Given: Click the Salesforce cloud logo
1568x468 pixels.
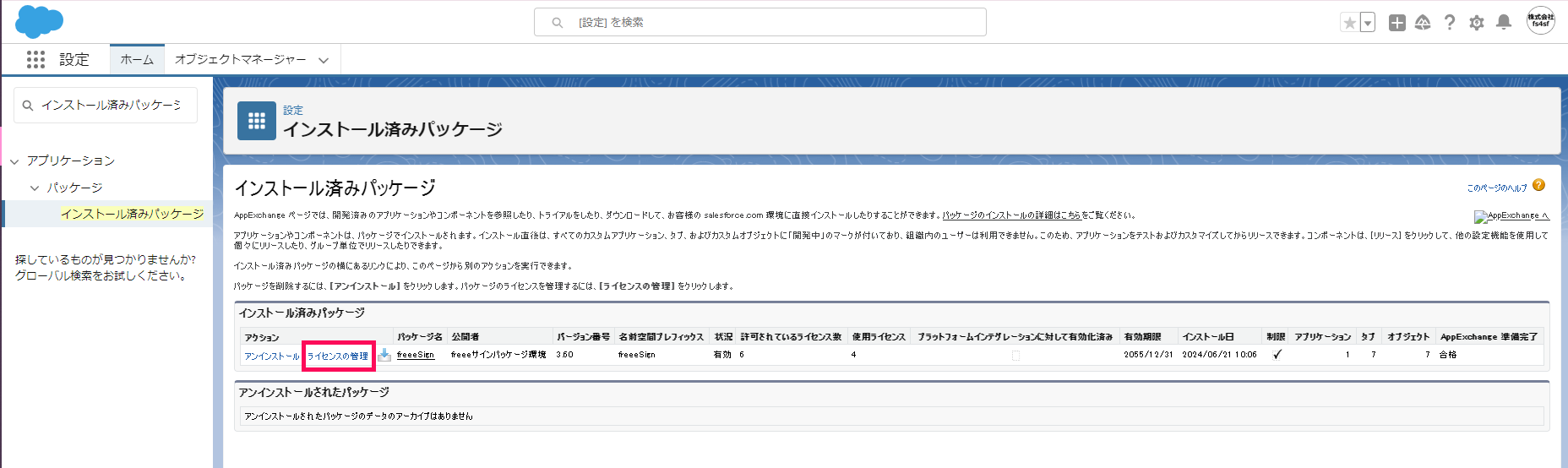Looking at the screenshot, I should [39, 21].
